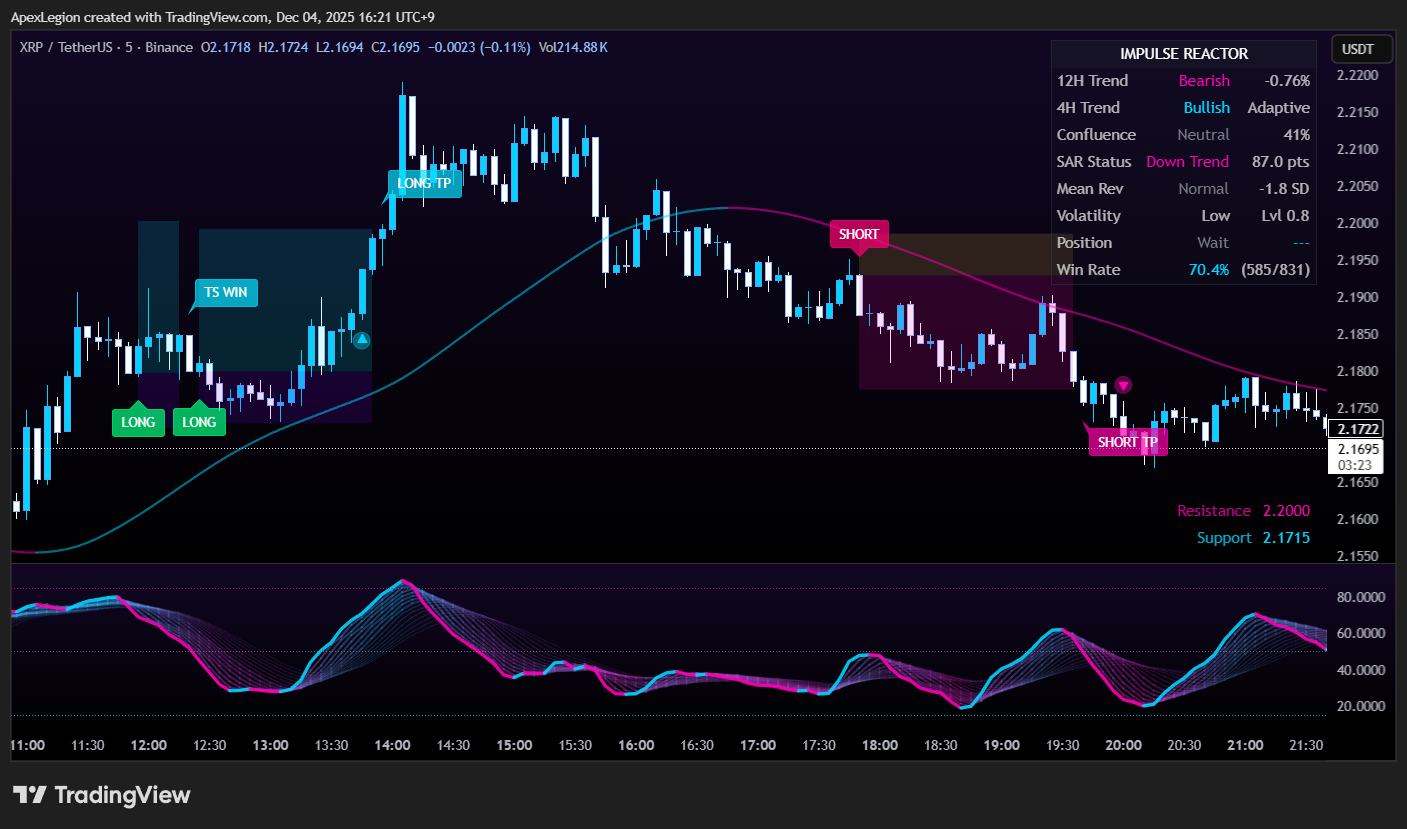The height and width of the screenshot is (829, 1407).
Task: Click the Bullish trend value
Action: (1207, 108)
